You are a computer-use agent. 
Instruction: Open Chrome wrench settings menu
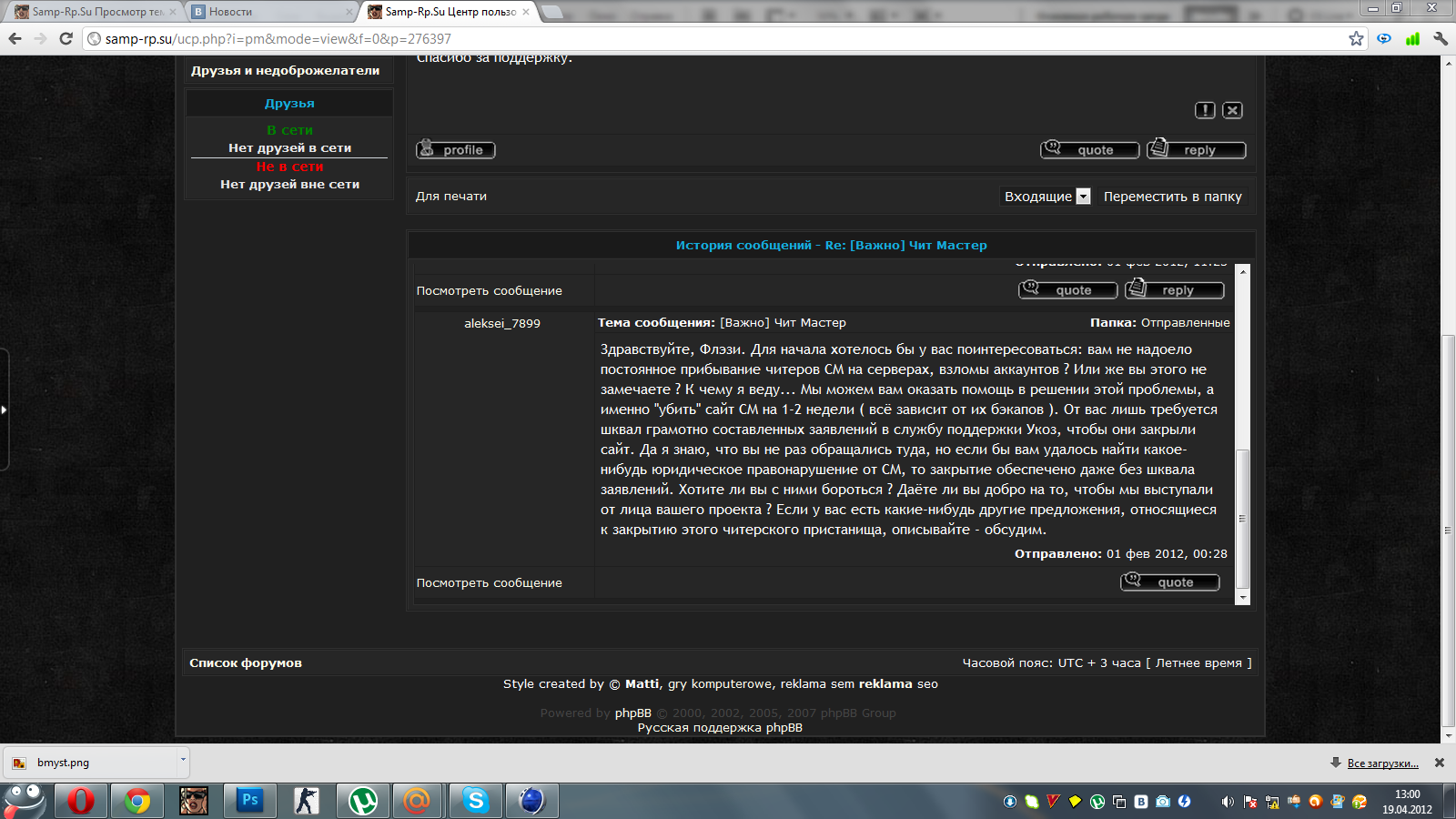click(x=1441, y=38)
